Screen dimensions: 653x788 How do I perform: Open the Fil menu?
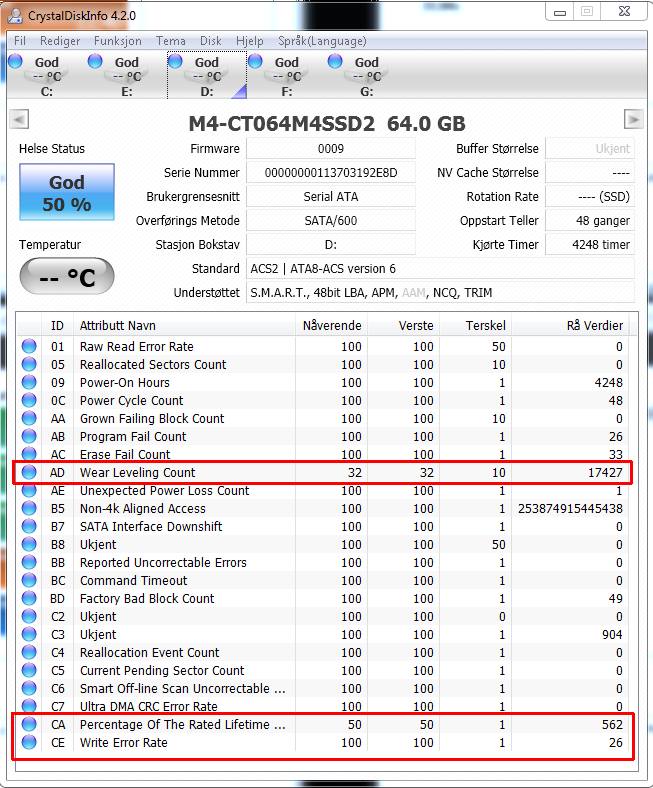point(20,41)
